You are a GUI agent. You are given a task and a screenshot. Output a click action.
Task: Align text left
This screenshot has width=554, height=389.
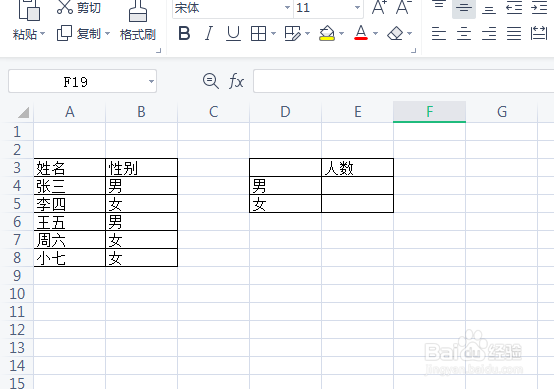pyautogui.click(x=439, y=34)
